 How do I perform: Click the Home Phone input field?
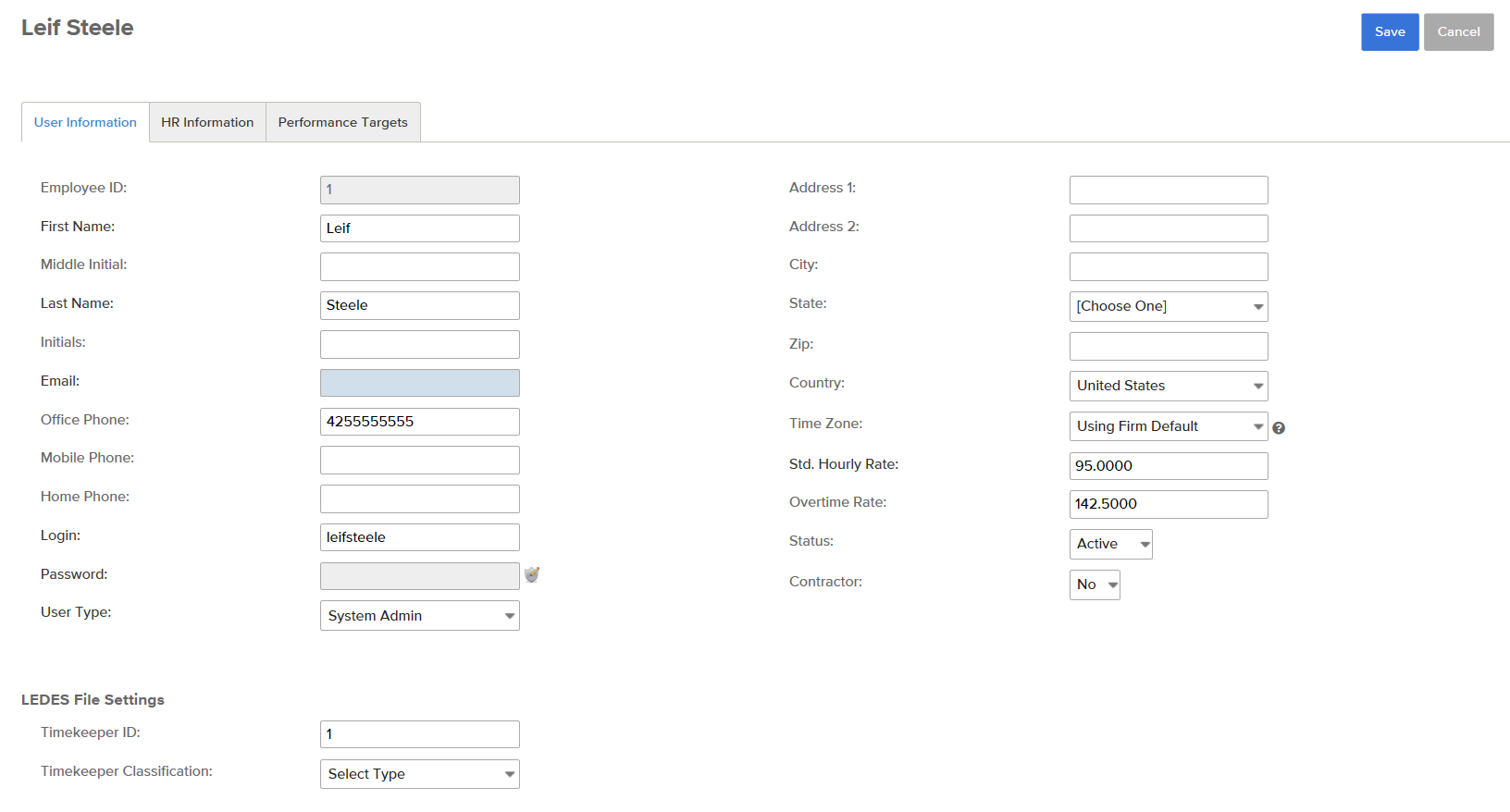420,498
